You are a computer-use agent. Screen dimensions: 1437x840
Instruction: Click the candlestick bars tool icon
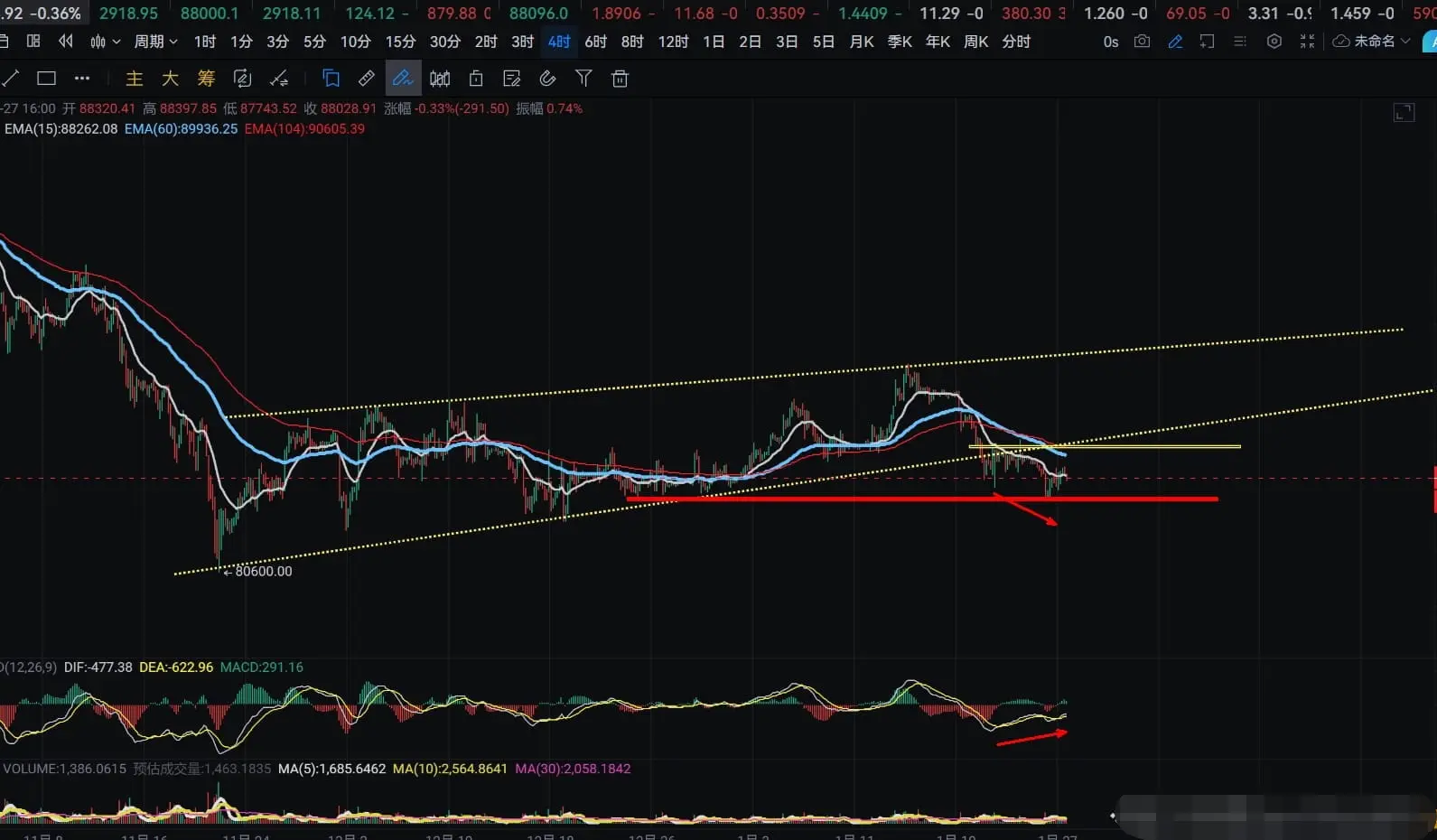coord(440,79)
